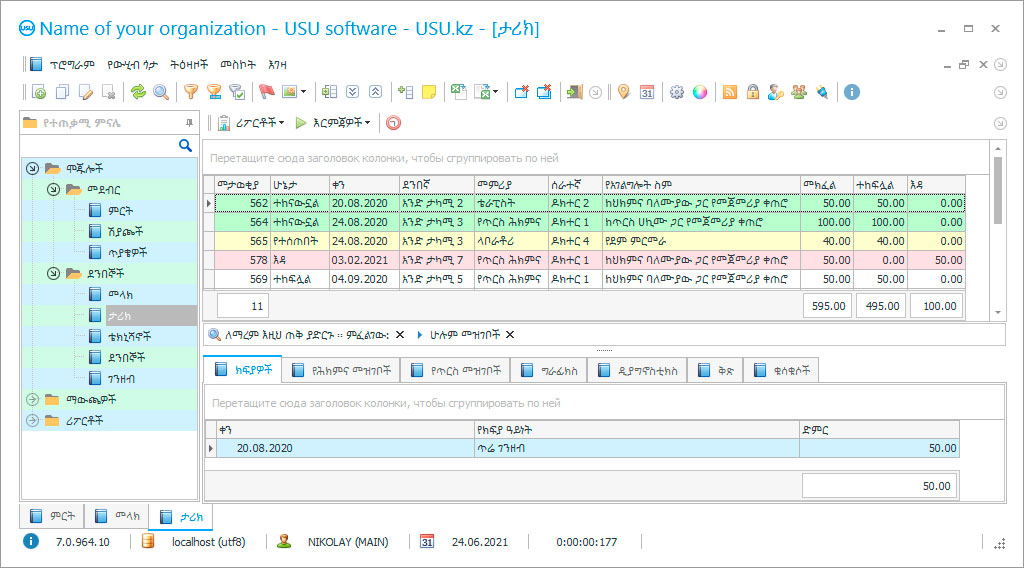Switch to the ዲያግኖስቲክስ tab
Image resolution: width=1024 pixels, height=568 pixels.
[x=637, y=371]
